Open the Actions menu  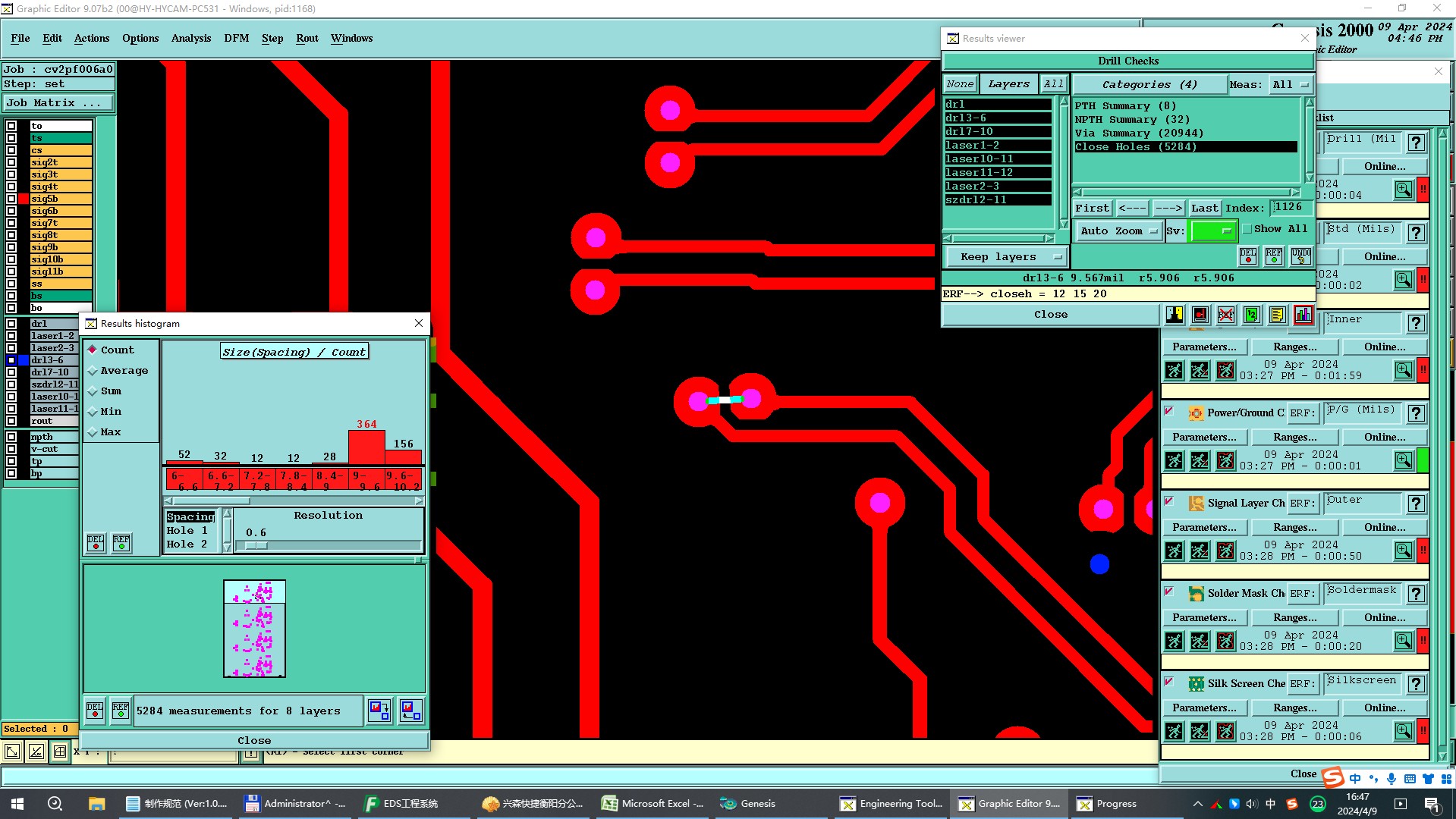coord(92,38)
